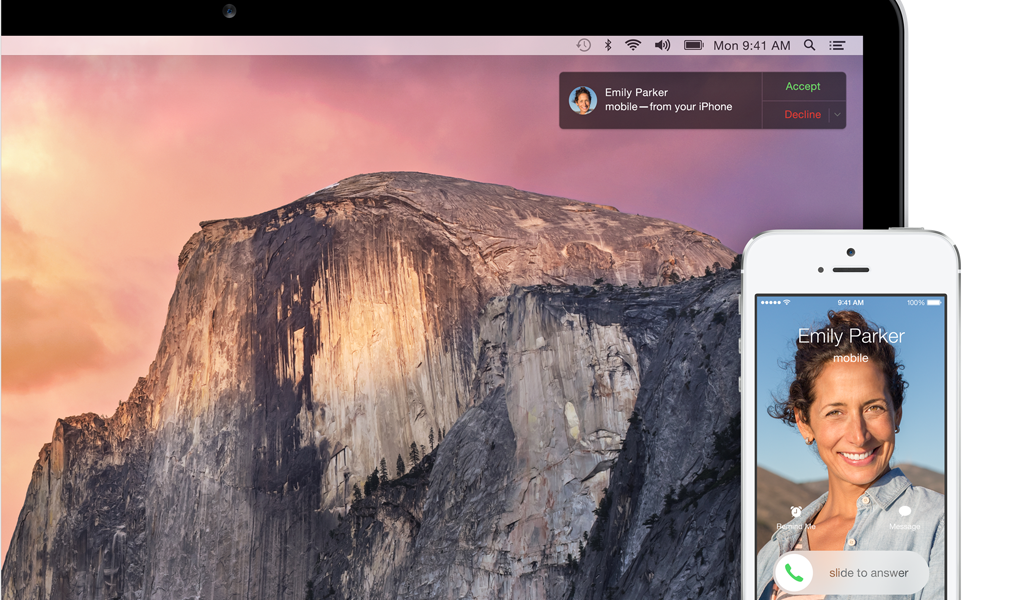Click the Bluetooth status icon

(x=608, y=45)
